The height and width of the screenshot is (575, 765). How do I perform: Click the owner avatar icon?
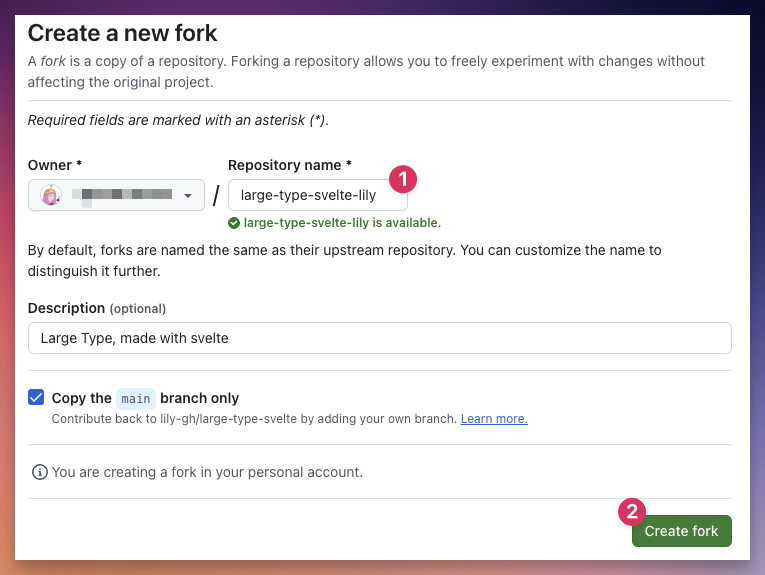[51, 195]
